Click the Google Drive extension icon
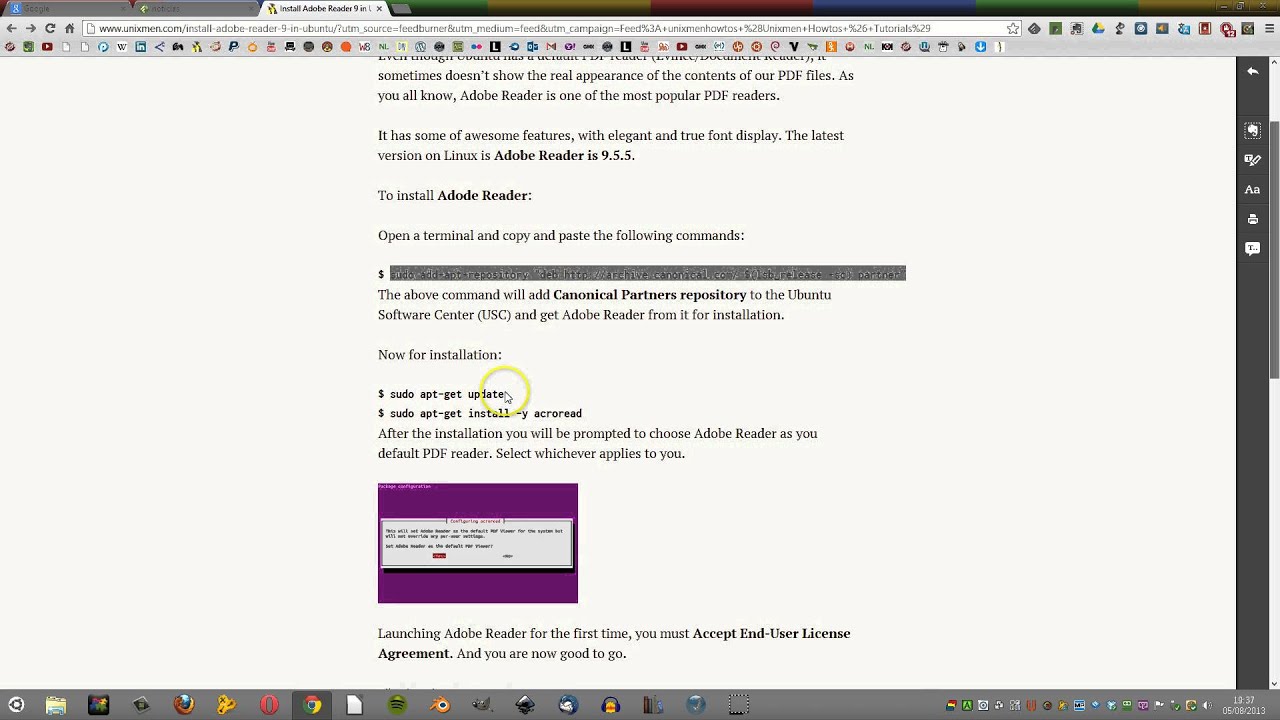 tap(1098, 28)
